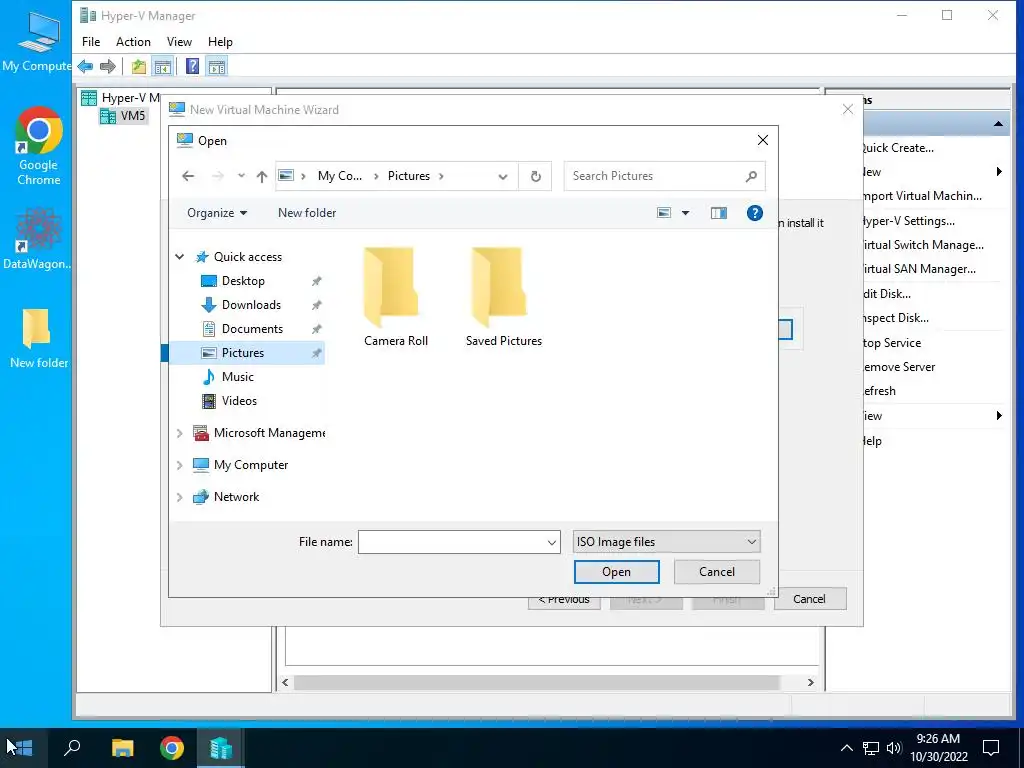The width and height of the screenshot is (1024, 768).
Task: Open the DataWagon desktop shortcut
Action: [x=38, y=238]
